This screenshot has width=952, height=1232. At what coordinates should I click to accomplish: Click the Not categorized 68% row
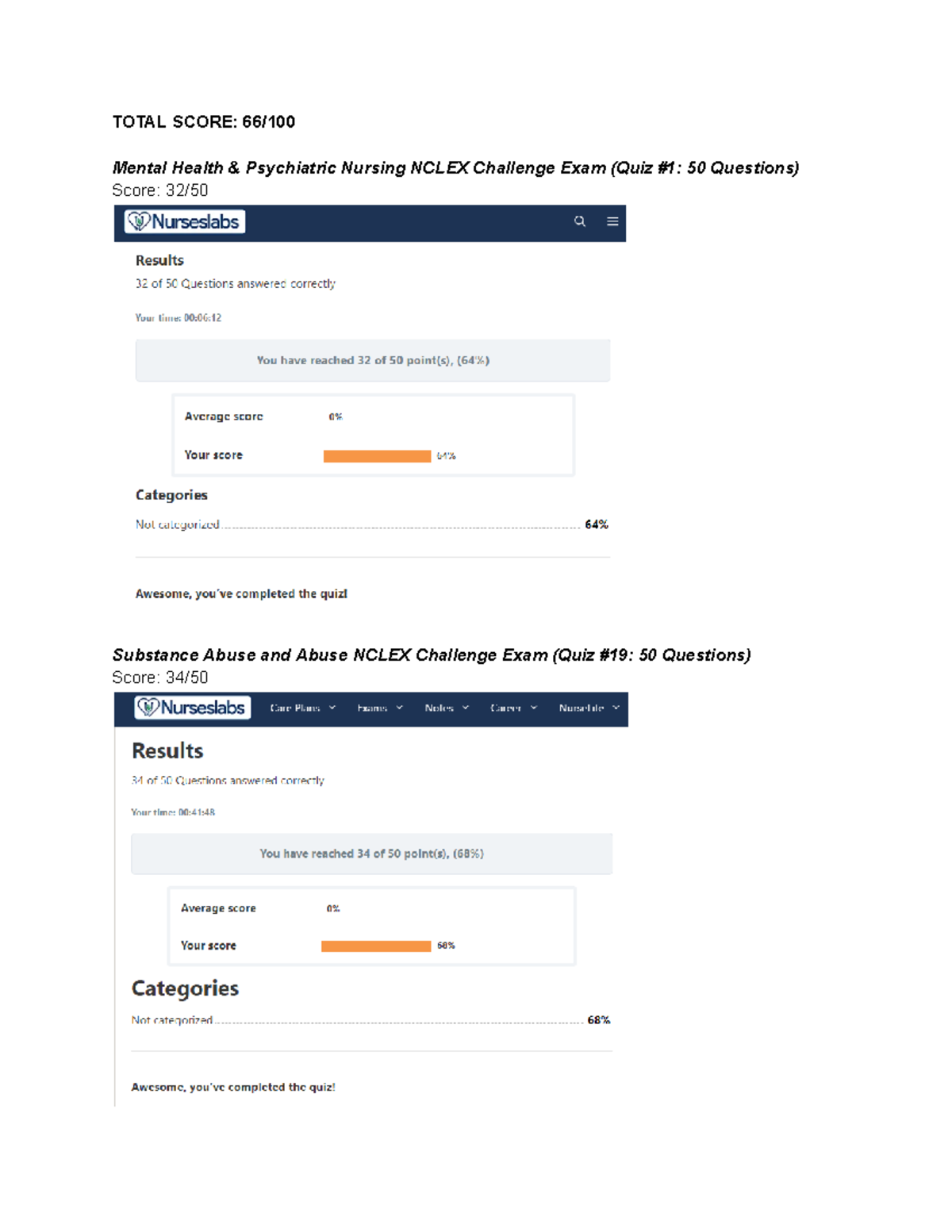(x=370, y=1020)
